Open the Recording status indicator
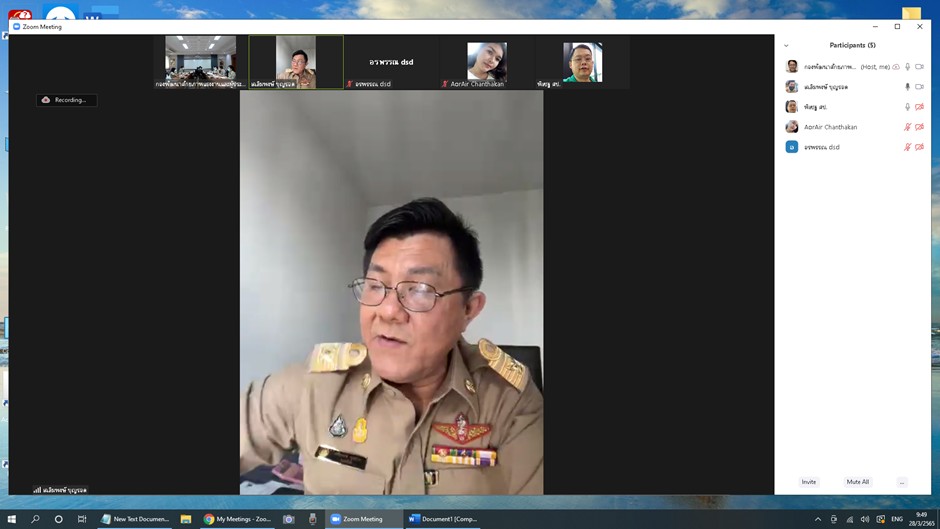This screenshot has width=940, height=529. tap(66, 100)
